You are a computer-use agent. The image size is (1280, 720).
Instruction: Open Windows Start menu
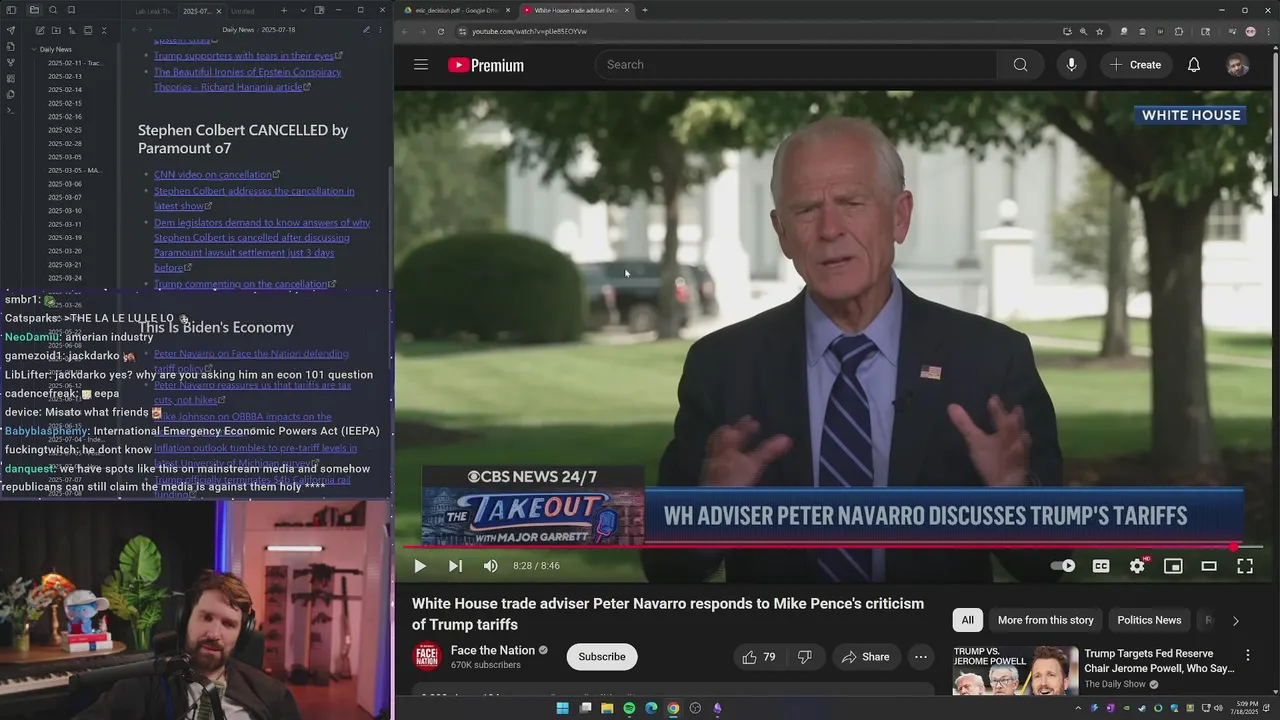point(562,708)
